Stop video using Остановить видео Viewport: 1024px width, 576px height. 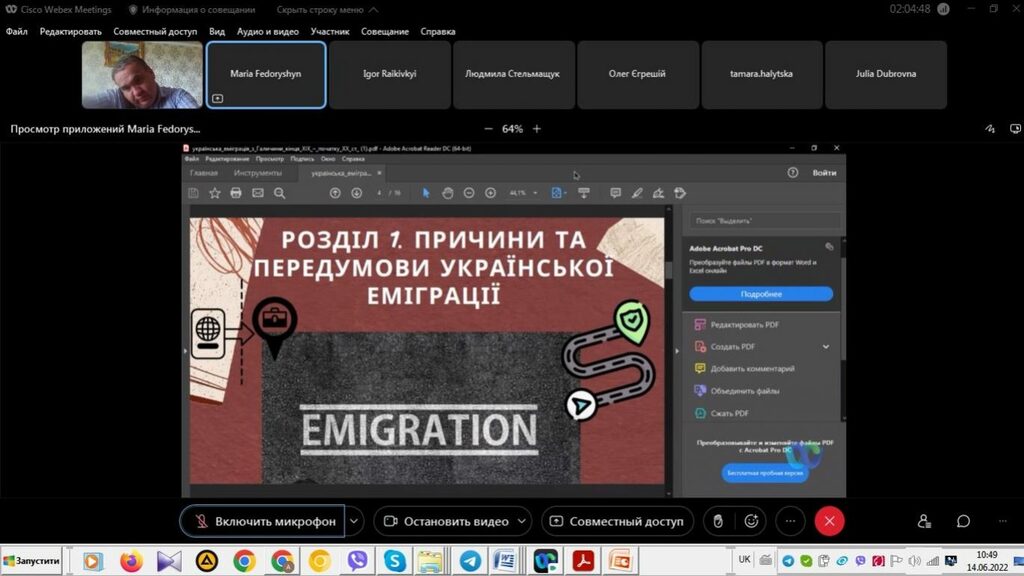pos(446,521)
